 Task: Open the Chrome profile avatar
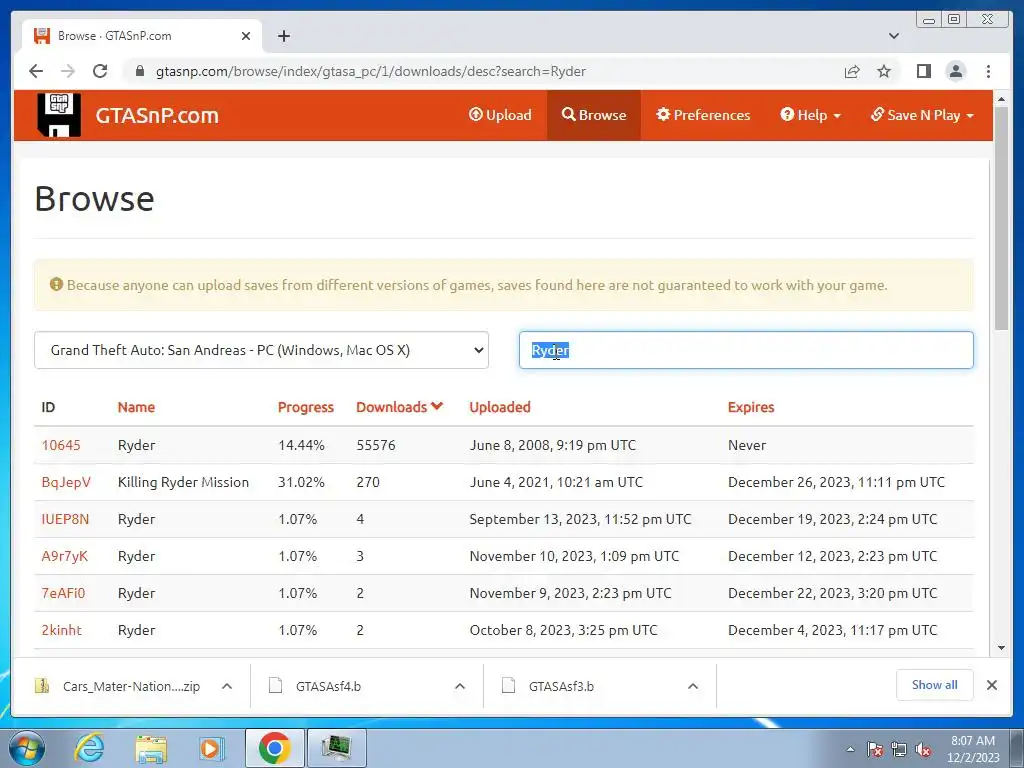tap(955, 71)
